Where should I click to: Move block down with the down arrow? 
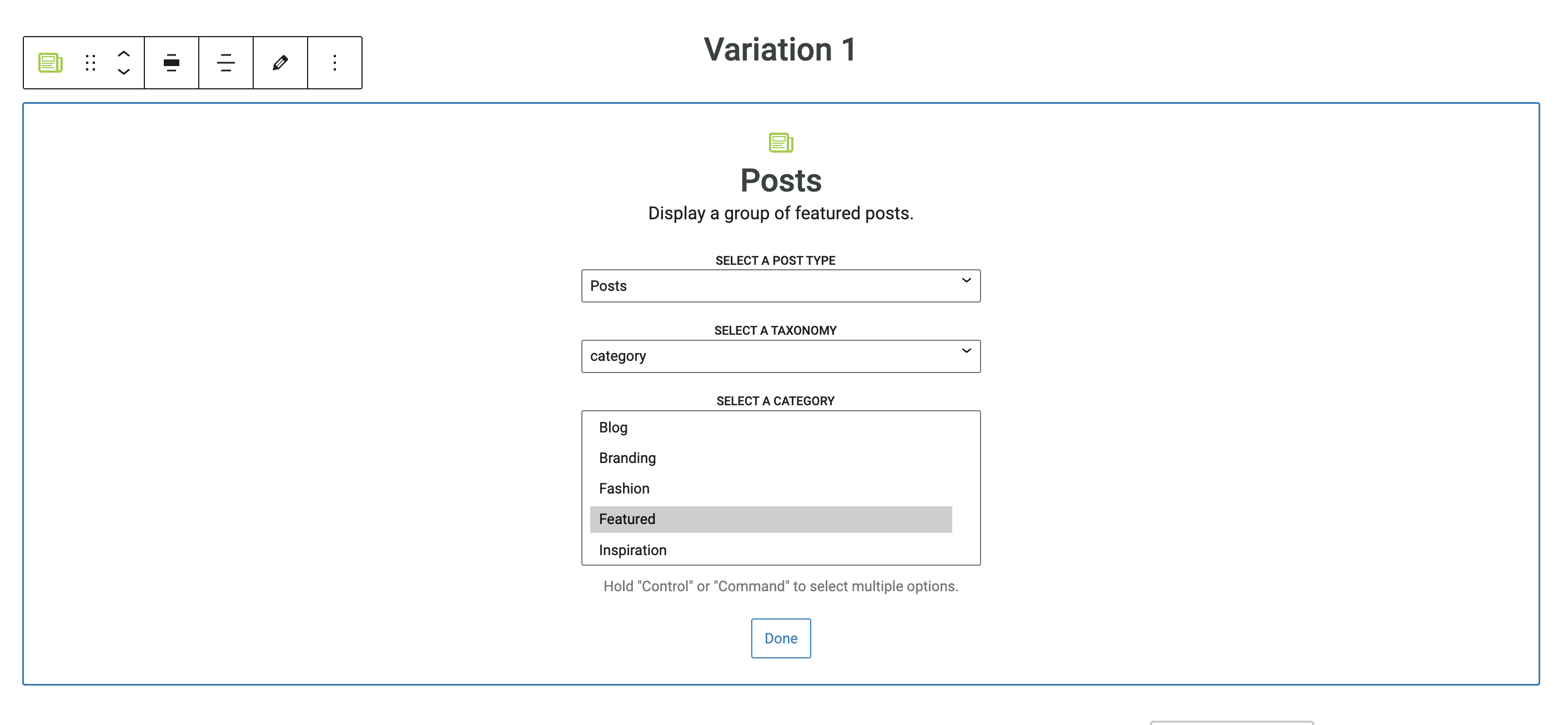(124, 72)
